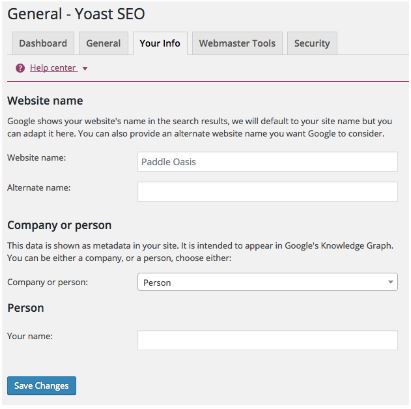The width and height of the screenshot is (411, 409).
Task: Save the settings with Save Changes
Action: coord(41,386)
